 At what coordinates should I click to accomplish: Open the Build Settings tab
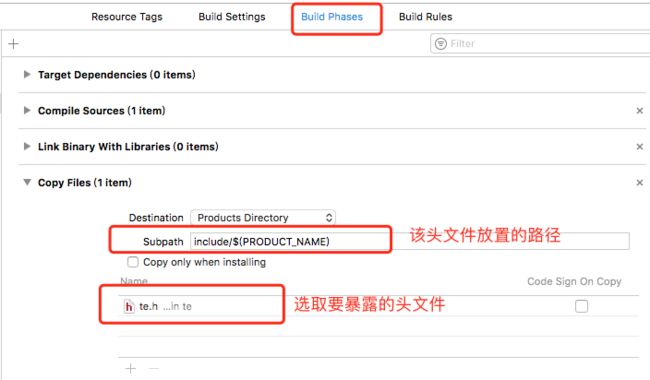pos(232,17)
